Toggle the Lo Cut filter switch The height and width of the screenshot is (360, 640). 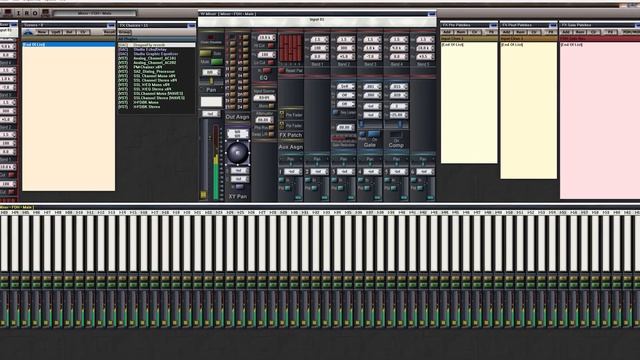(271, 62)
